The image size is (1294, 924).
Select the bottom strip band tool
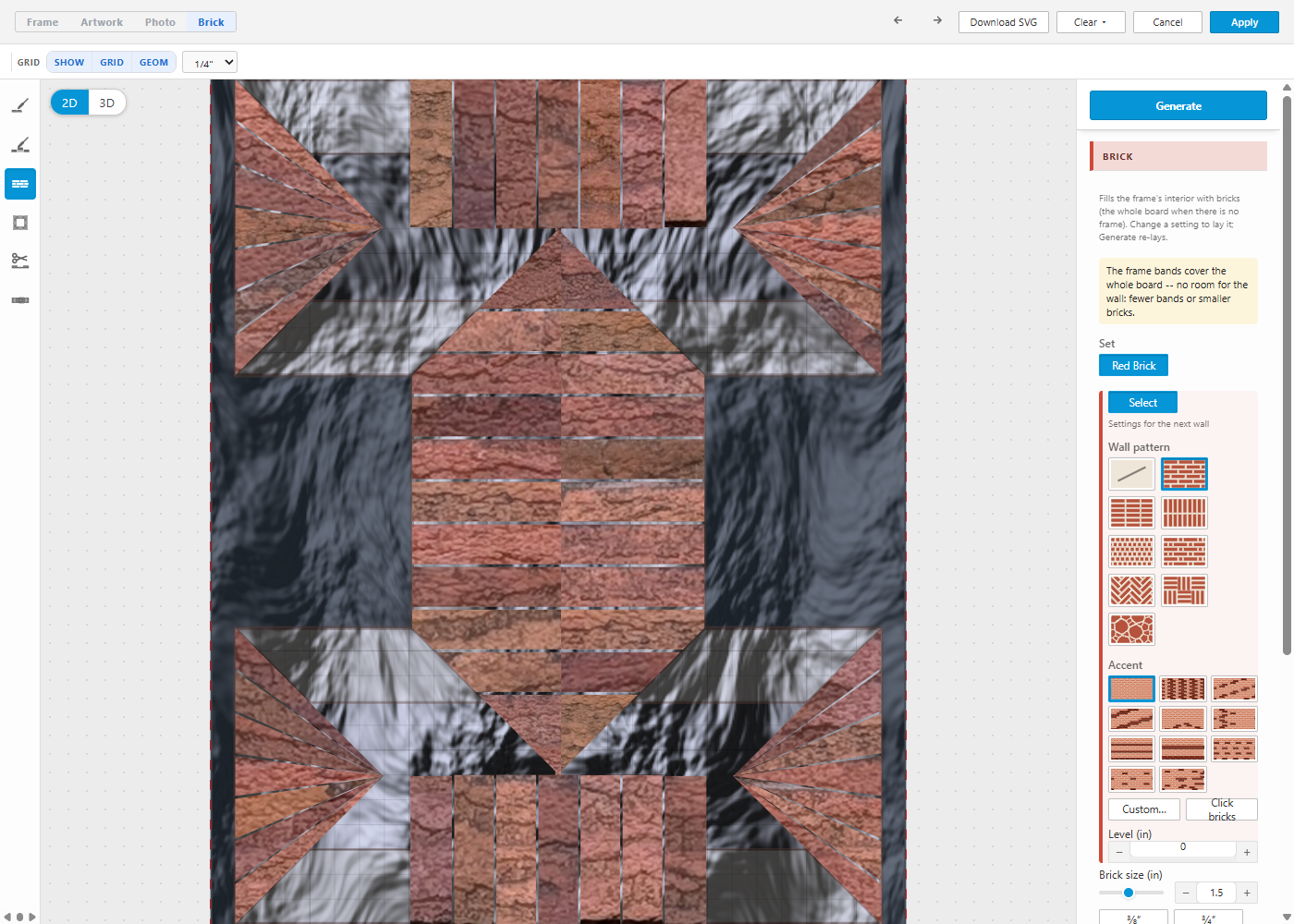coord(20,300)
